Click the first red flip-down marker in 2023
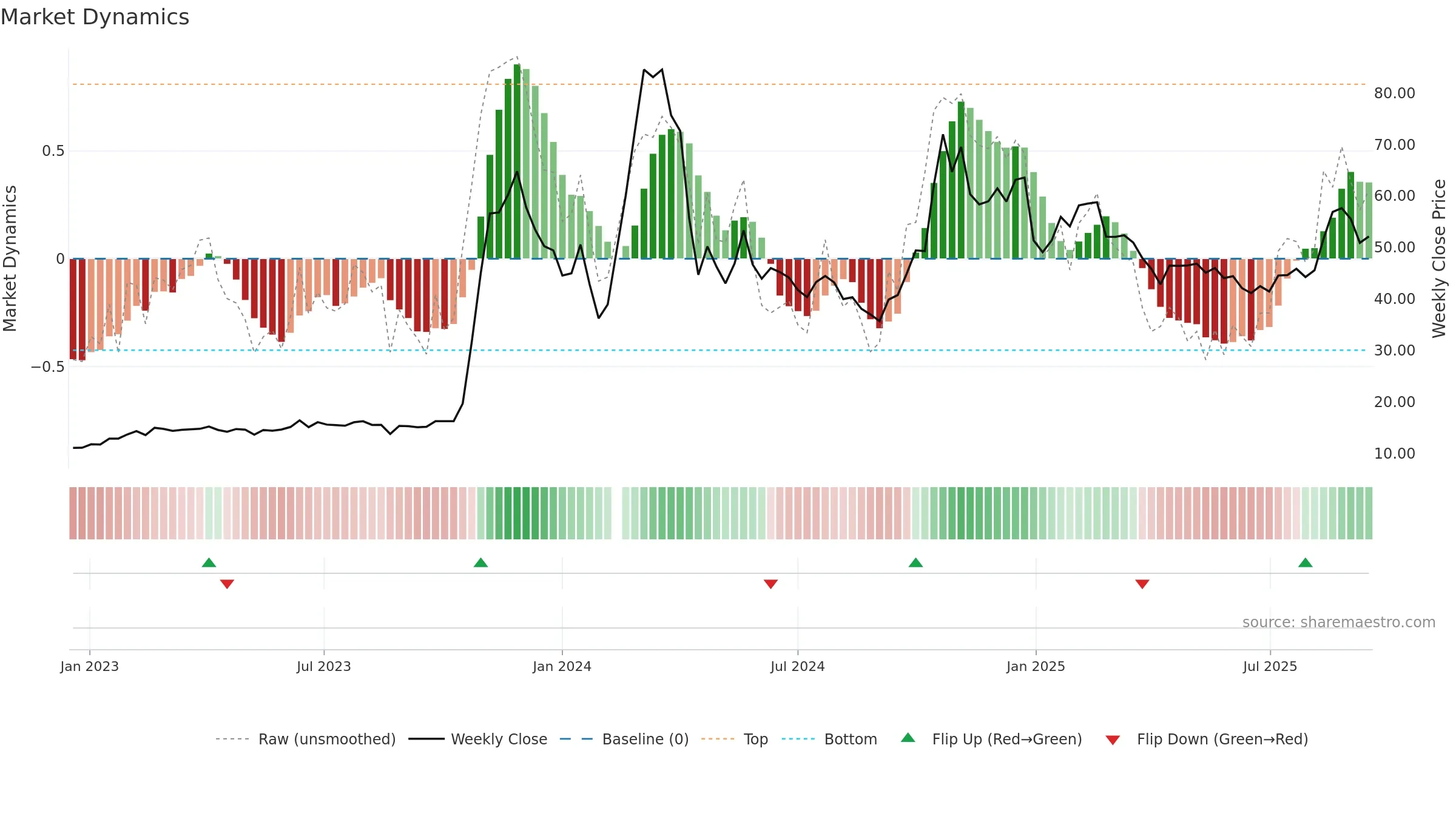The width and height of the screenshot is (1456, 819). tap(227, 584)
